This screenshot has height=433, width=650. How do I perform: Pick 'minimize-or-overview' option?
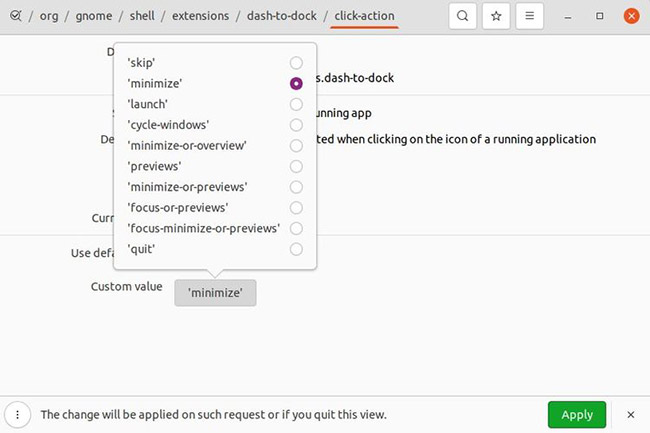(296, 145)
